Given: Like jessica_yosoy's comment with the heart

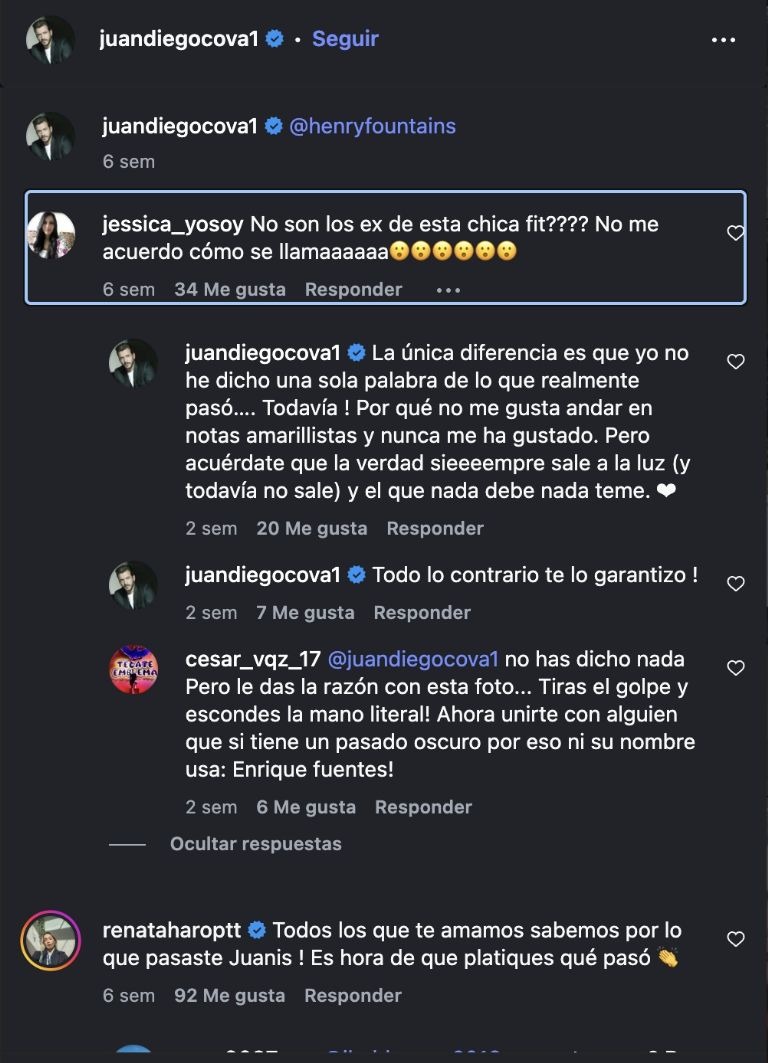Looking at the screenshot, I should pos(736,233).
